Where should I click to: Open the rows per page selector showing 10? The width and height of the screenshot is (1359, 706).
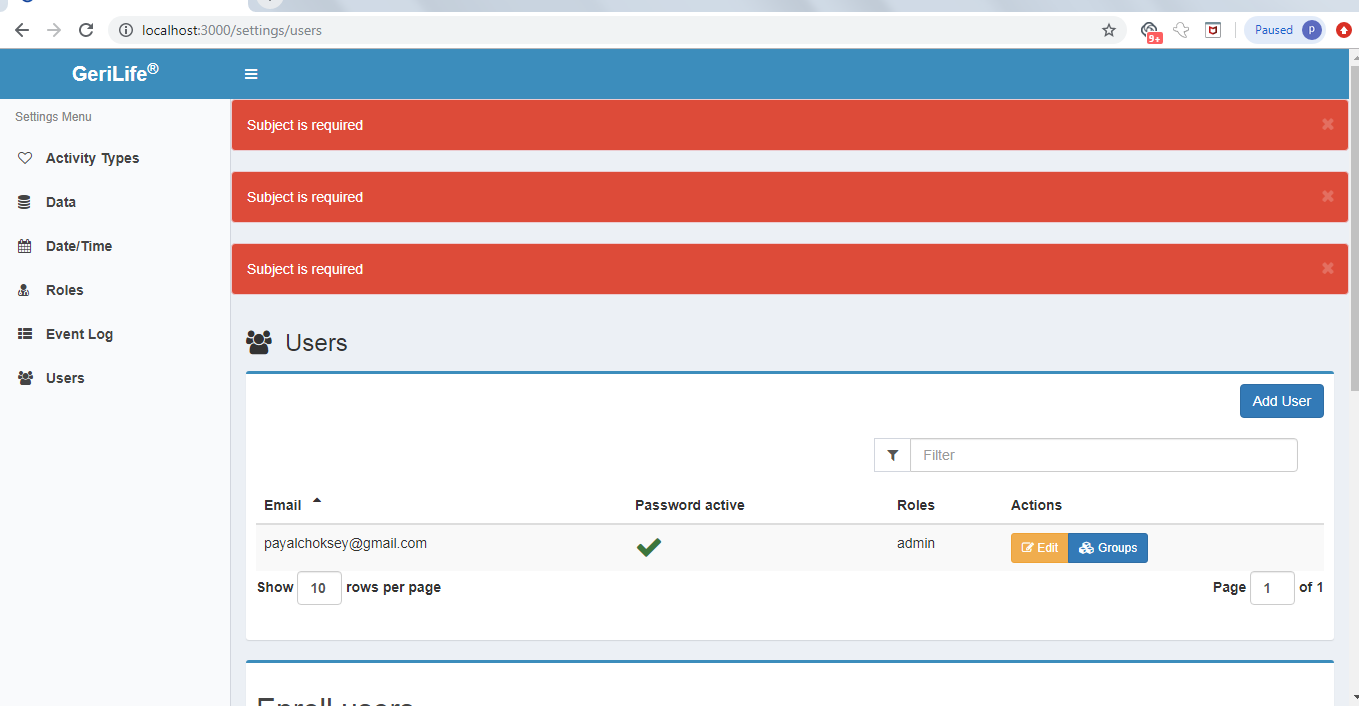click(x=319, y=587)
